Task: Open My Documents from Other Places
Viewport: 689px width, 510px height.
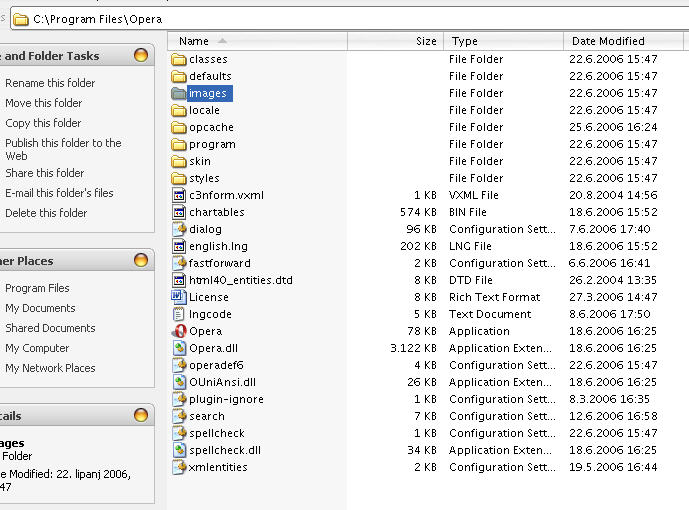Action: point(40,308)
